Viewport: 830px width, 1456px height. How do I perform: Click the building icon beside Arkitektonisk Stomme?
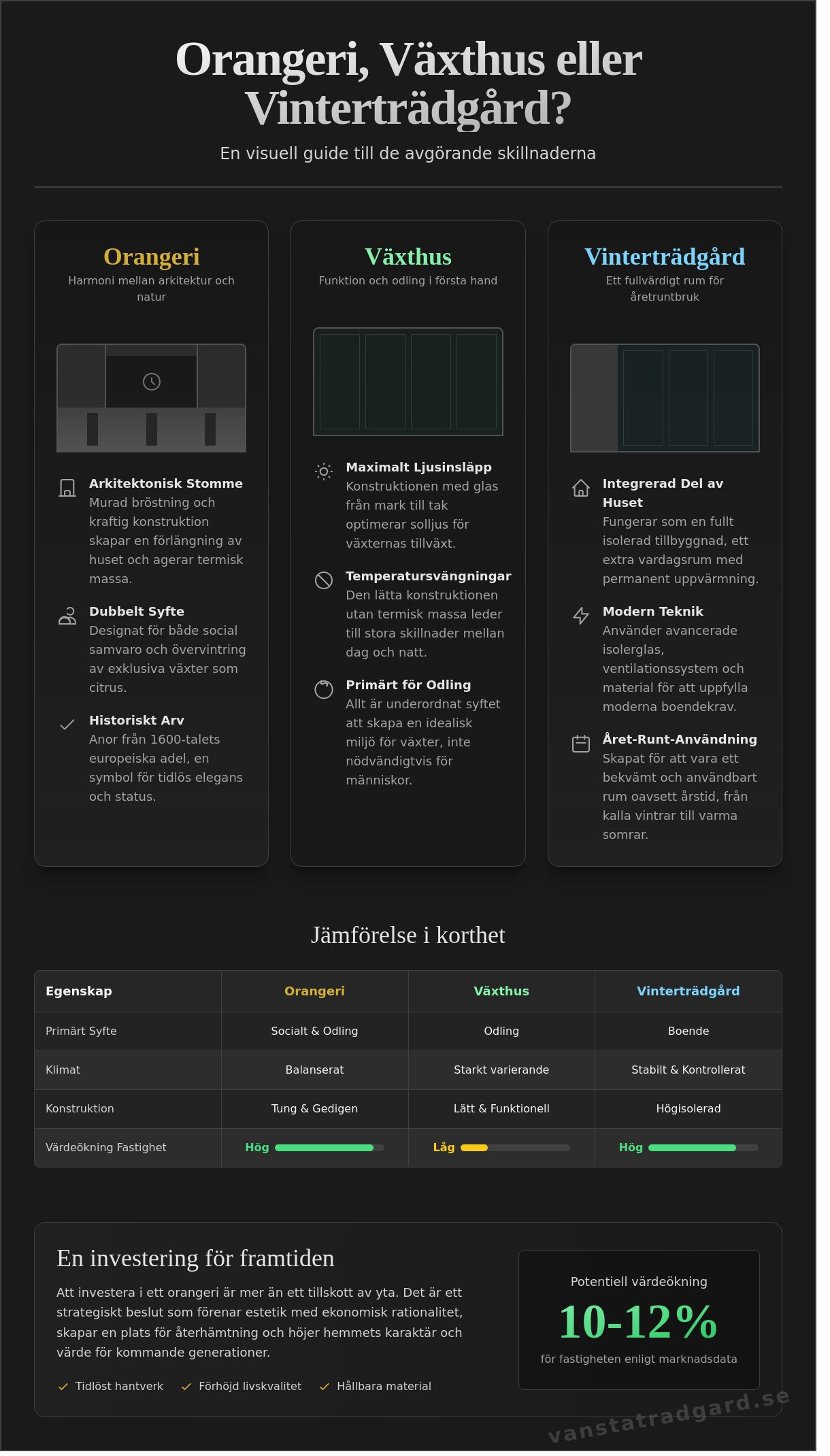67,488
